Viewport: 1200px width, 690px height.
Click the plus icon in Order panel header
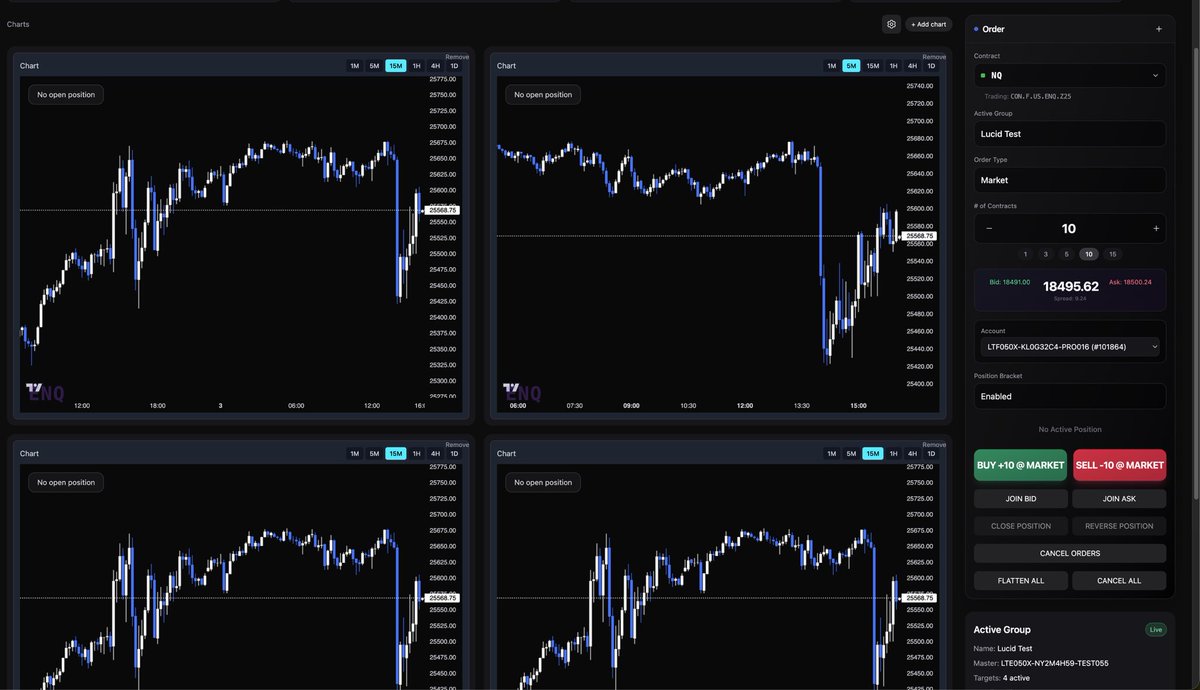coord(1159,29)
